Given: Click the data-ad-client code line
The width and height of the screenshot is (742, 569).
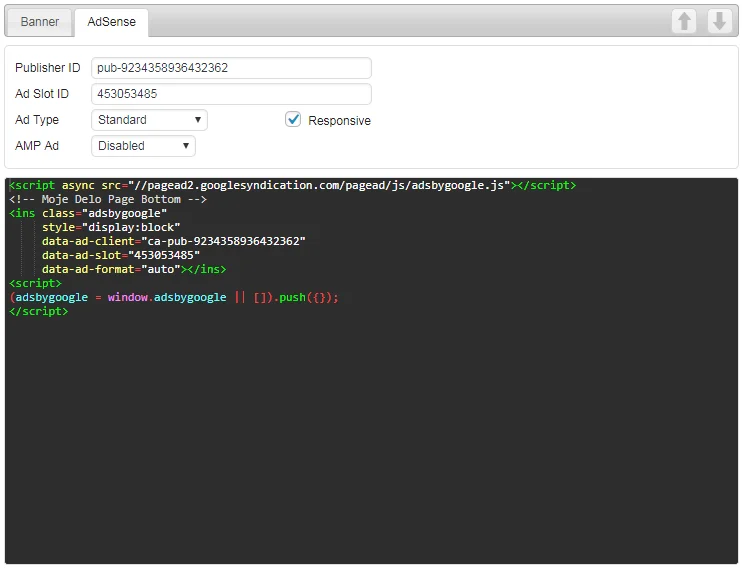Looking at the screenshot, I should pos(173,241).
